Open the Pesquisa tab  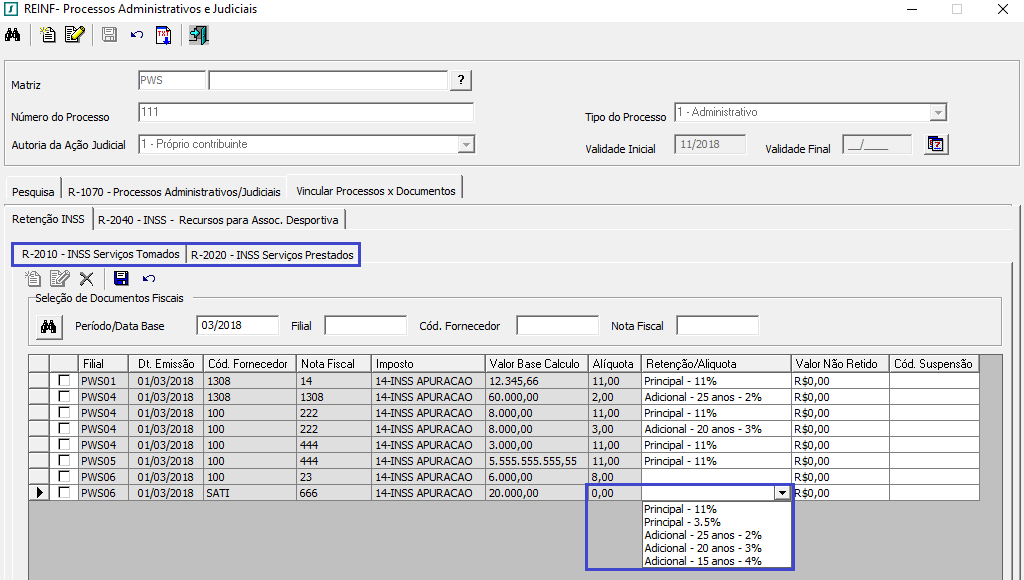coord(33,191)
